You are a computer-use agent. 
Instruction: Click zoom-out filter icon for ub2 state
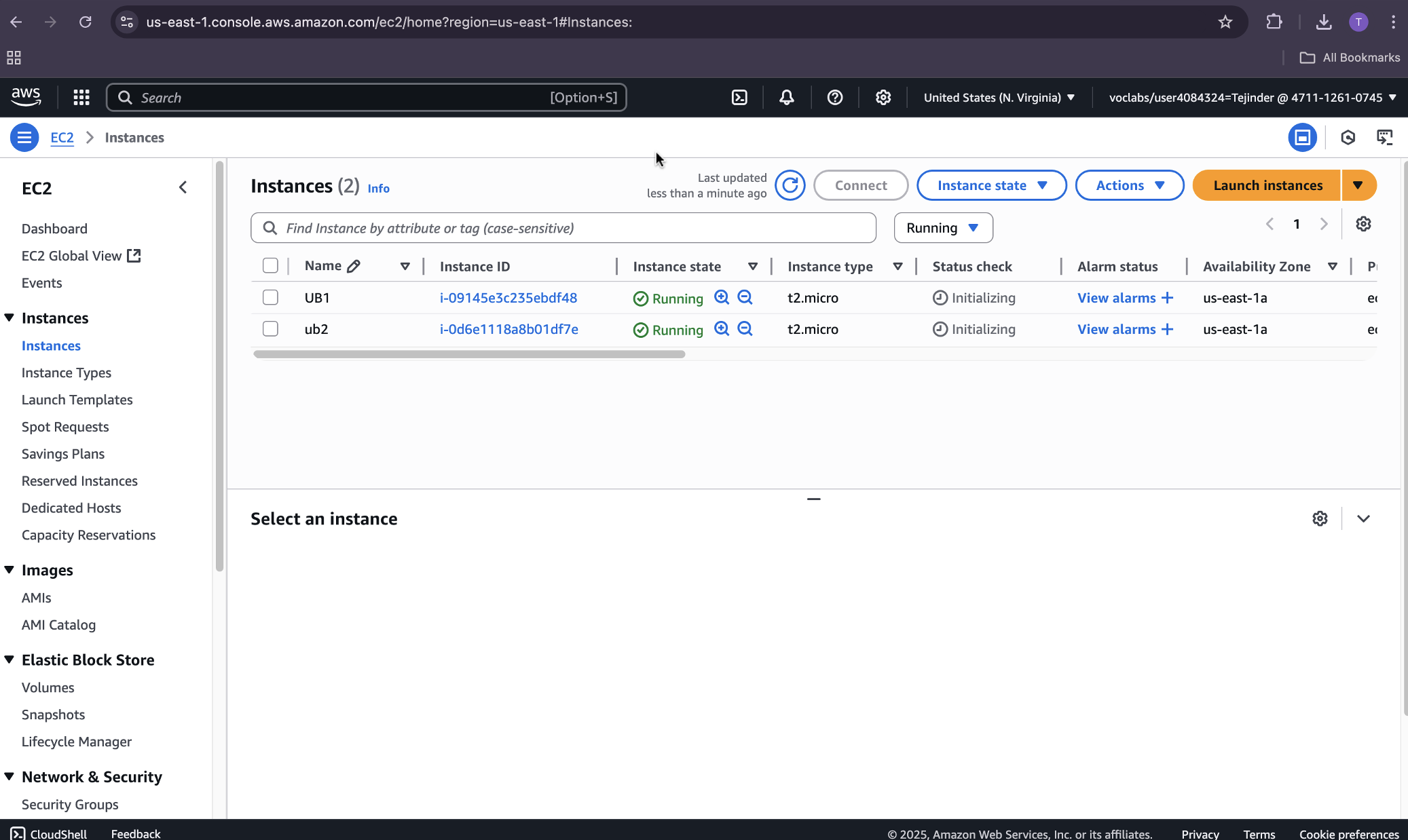[x=745, y=329]
